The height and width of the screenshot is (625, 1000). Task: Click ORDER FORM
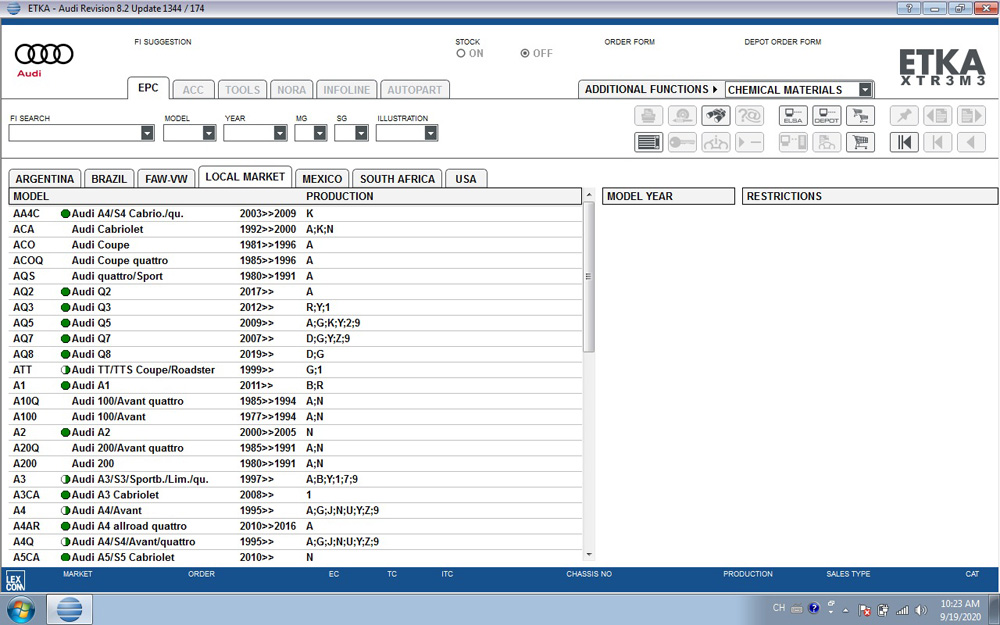[x=629, y=42]
